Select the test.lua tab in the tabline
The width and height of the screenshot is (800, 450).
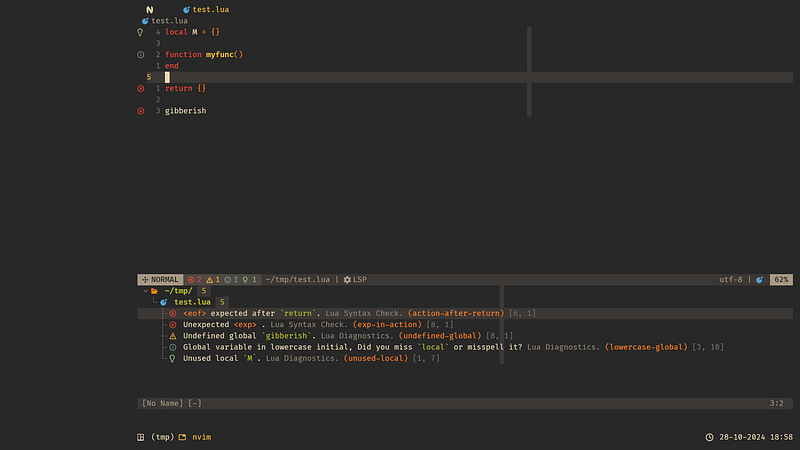click(x=206, y=10)
